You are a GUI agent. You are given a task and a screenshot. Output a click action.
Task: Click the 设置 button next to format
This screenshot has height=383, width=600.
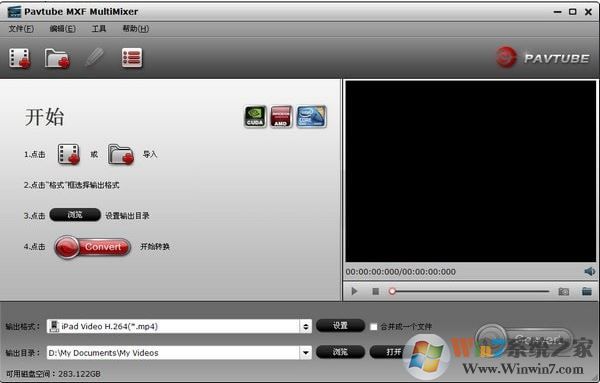[340, 326]
